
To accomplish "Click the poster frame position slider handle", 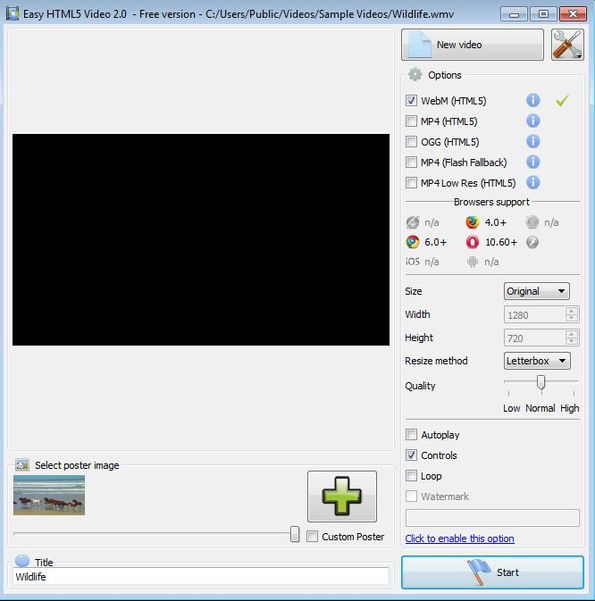I will pyautogui.click(x=295, y=534).
